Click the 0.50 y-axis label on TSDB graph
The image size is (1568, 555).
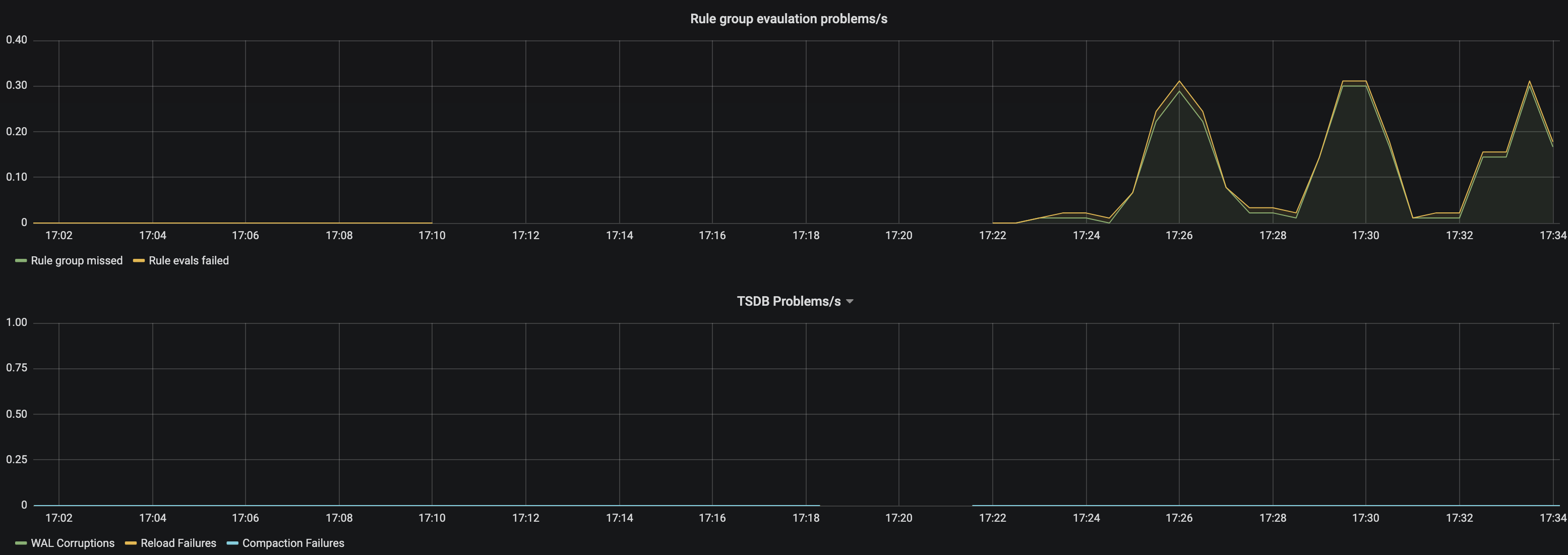click(17, 414)
